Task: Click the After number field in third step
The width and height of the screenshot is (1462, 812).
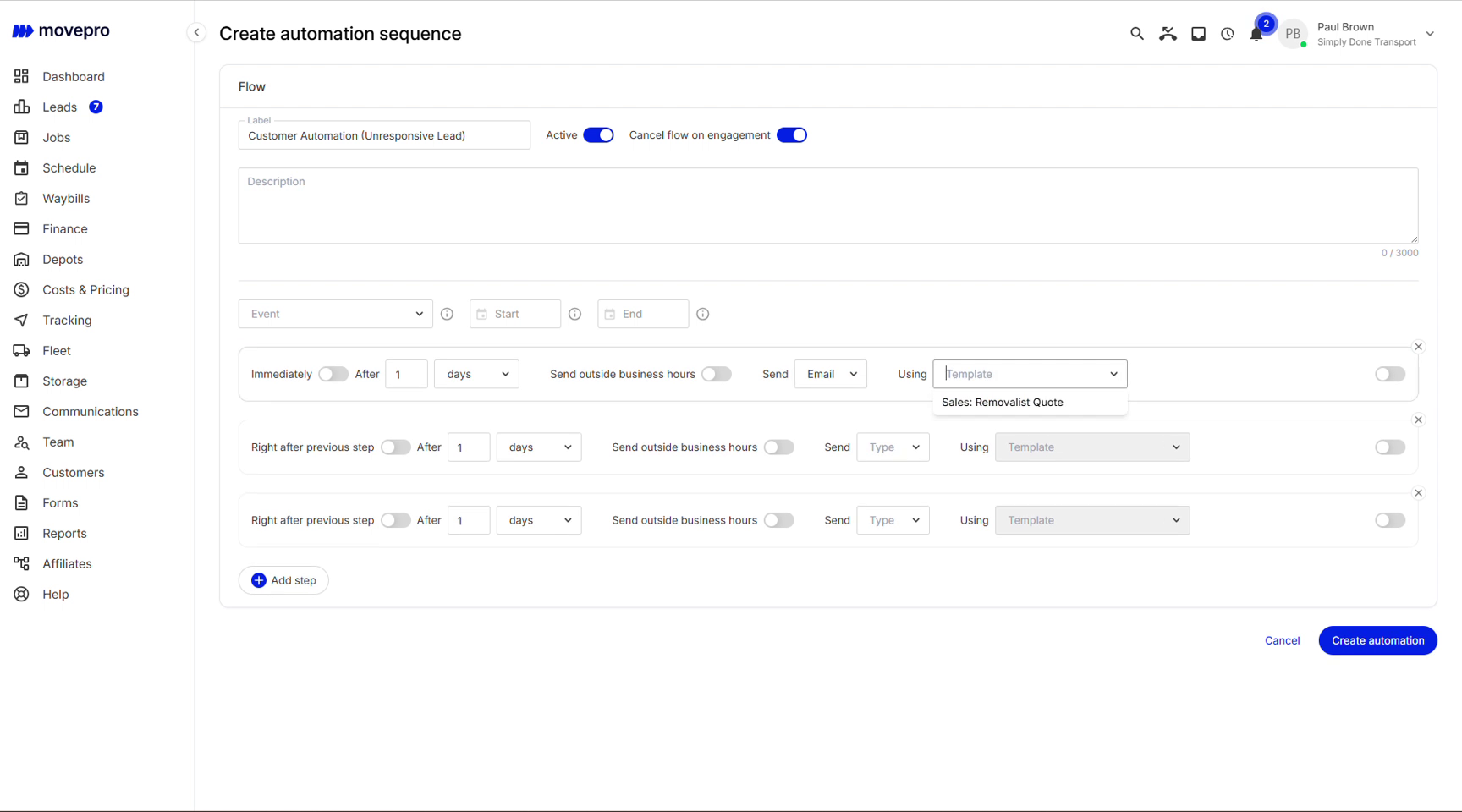Action: (x=469, y=520)
